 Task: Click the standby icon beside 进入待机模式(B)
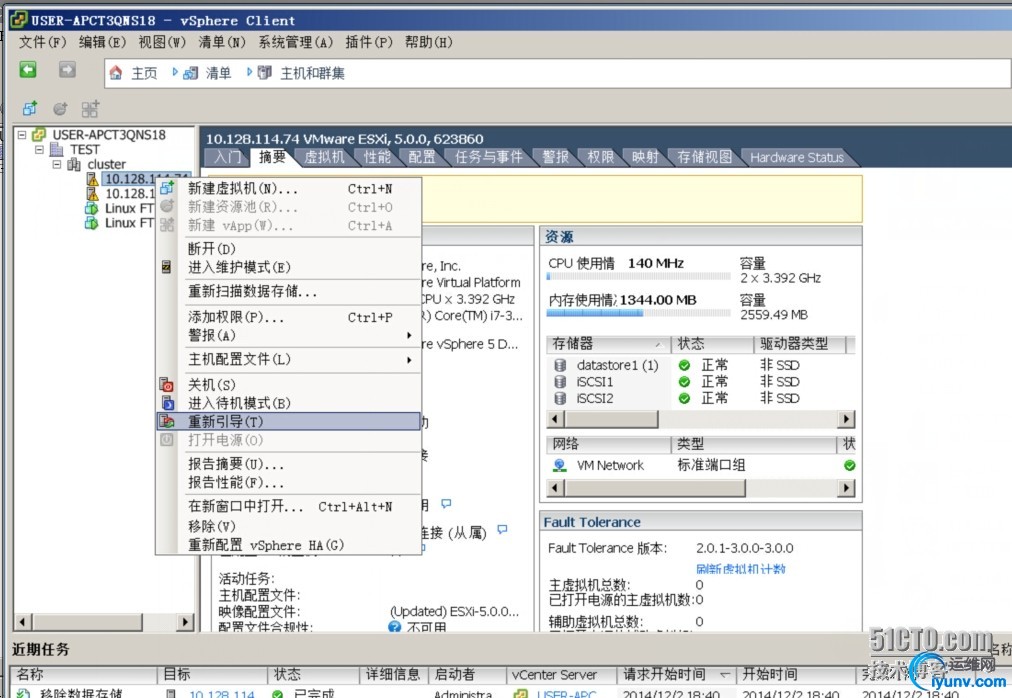[x=167, y=403]
